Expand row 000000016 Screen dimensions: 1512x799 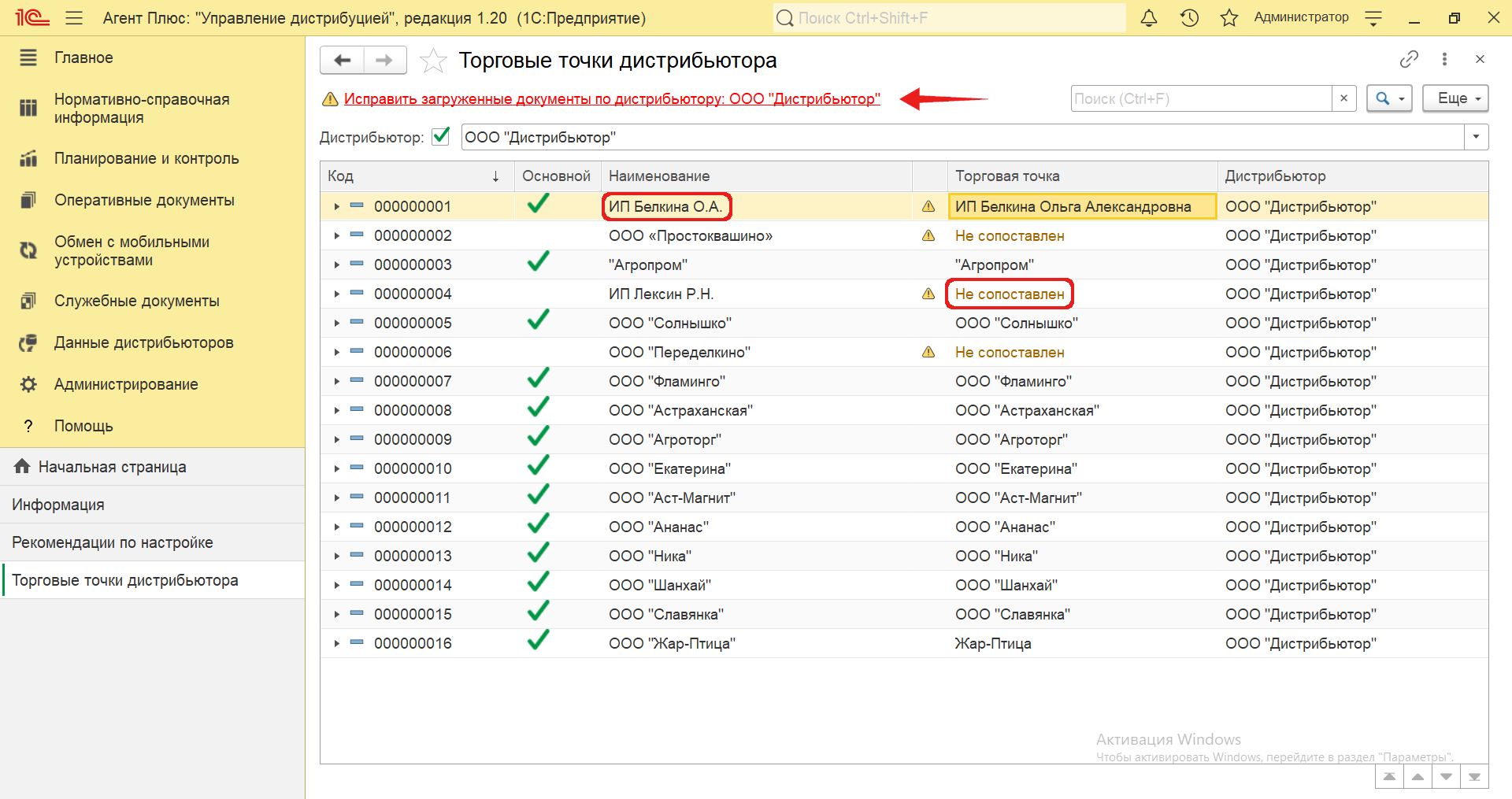(x=336, y=643)
